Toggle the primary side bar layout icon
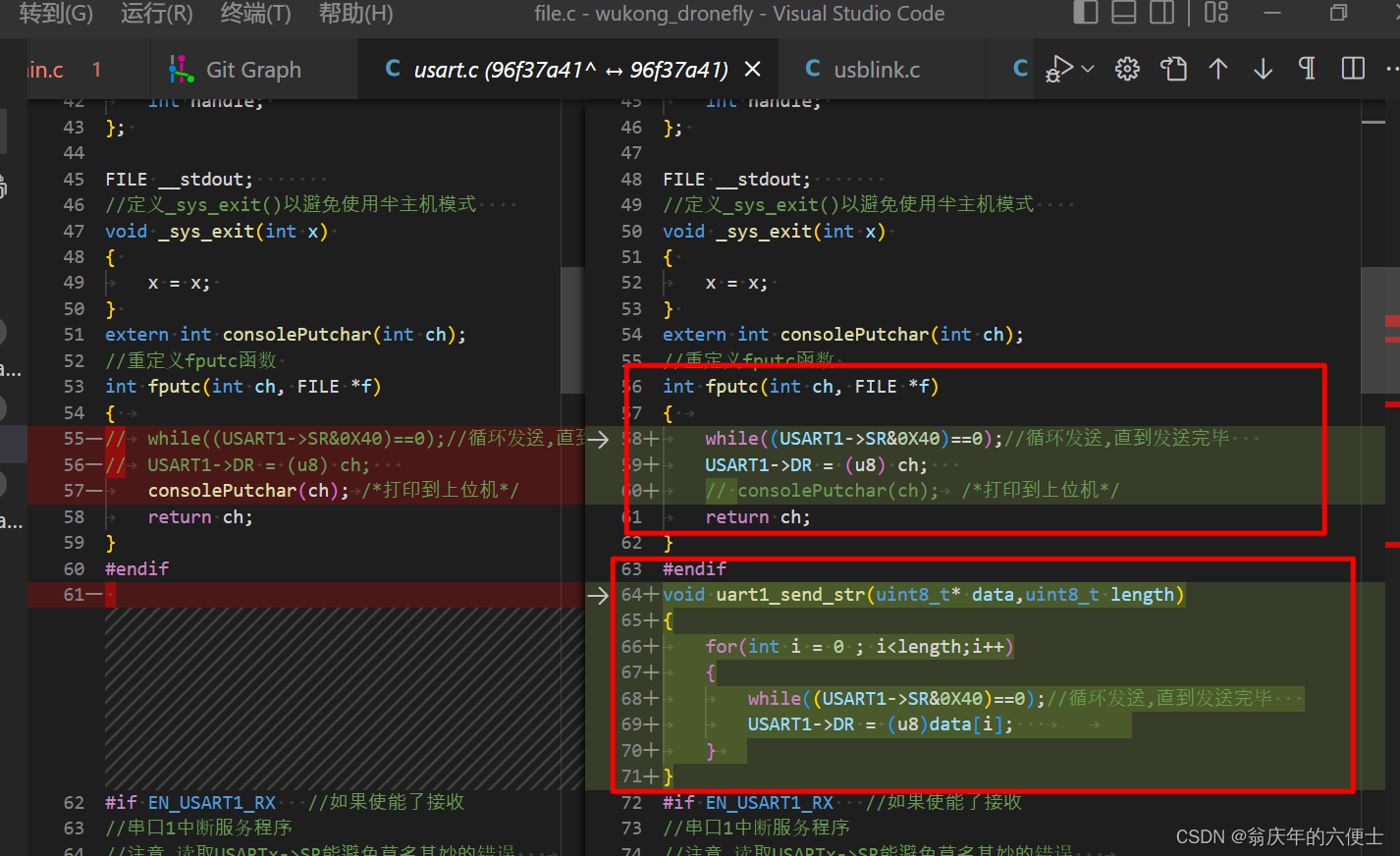Viewport: 1400px width, 856px height. pyautogui.click(x=1085, y=13)
